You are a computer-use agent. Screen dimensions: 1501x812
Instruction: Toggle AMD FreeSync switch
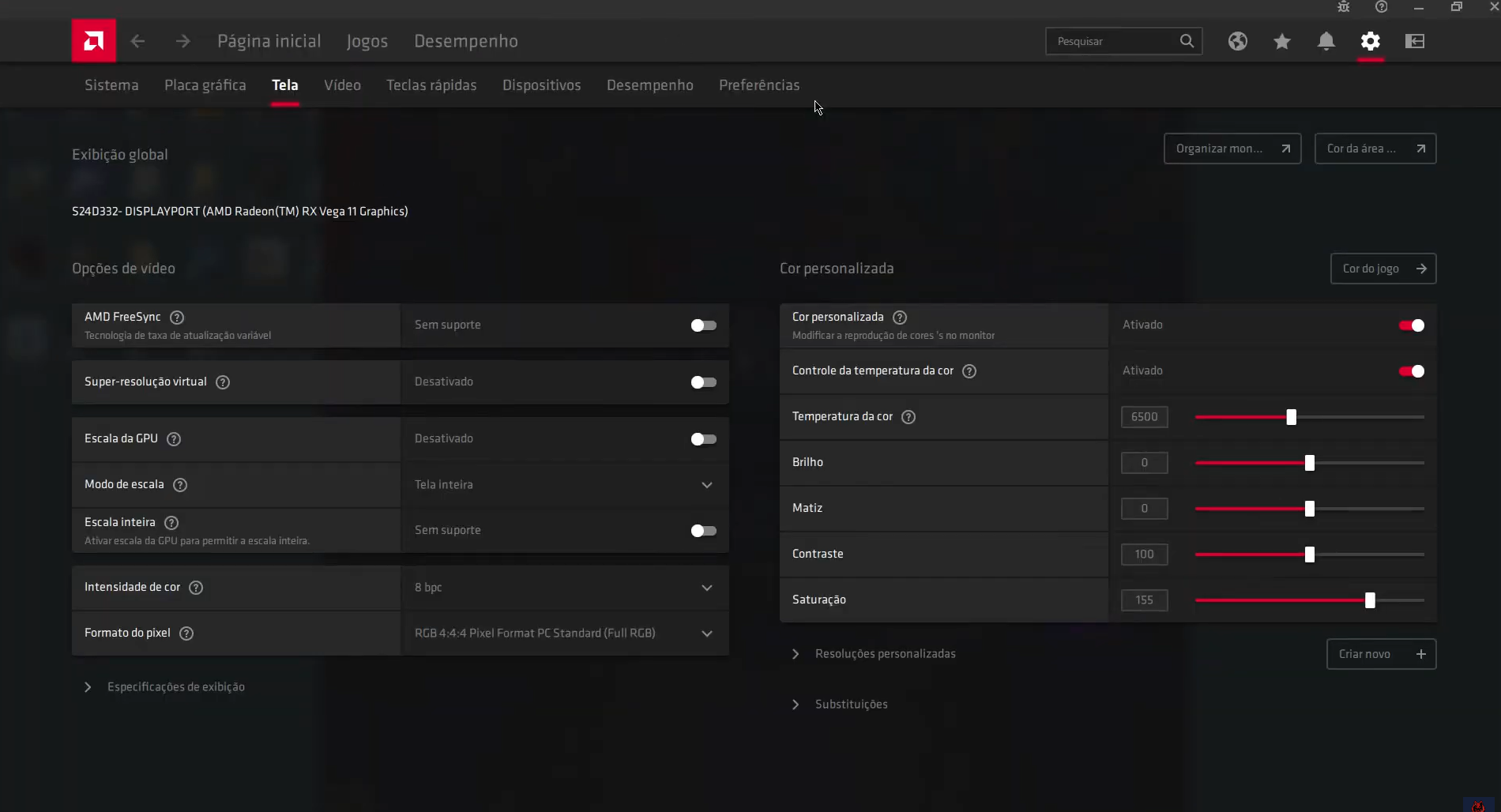tap(703, 325)
